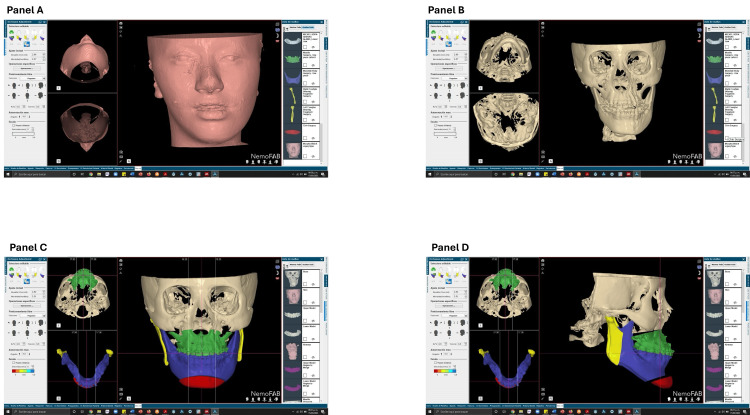Image resolution: width=750 pixels, height=415 pixels.
Task: Switch to the second tab above Panel D's model list
Action: [731, 264]
